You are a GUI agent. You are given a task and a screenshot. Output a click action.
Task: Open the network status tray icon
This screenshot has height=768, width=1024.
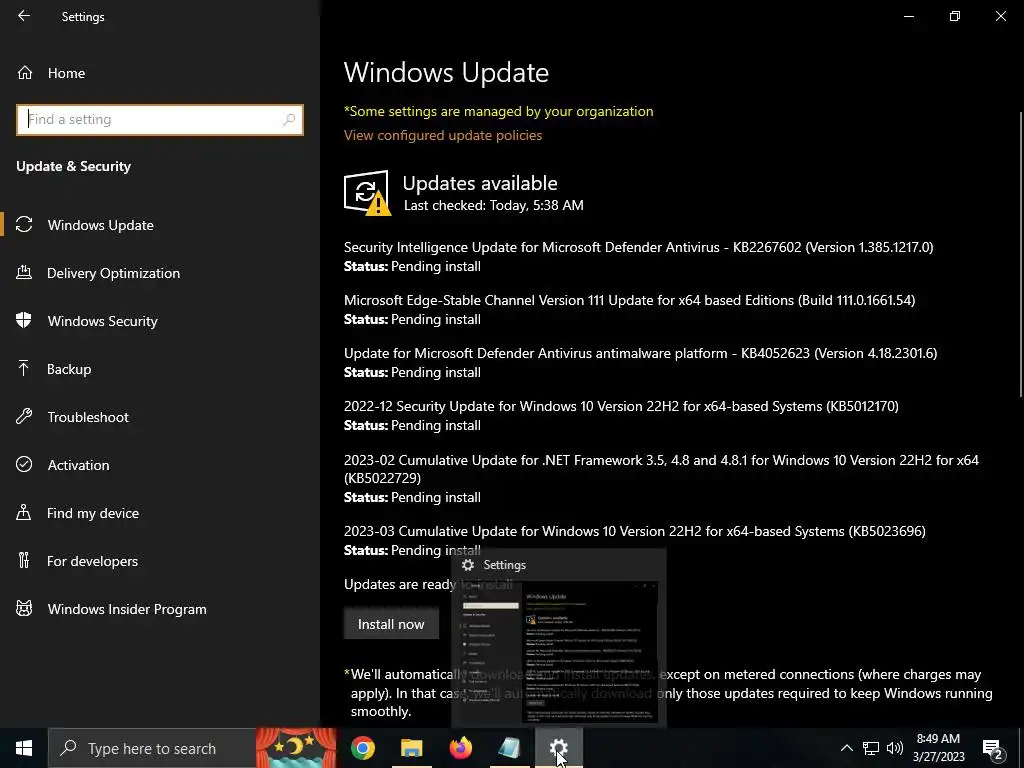pyautogui.click(x=871, y=748)
